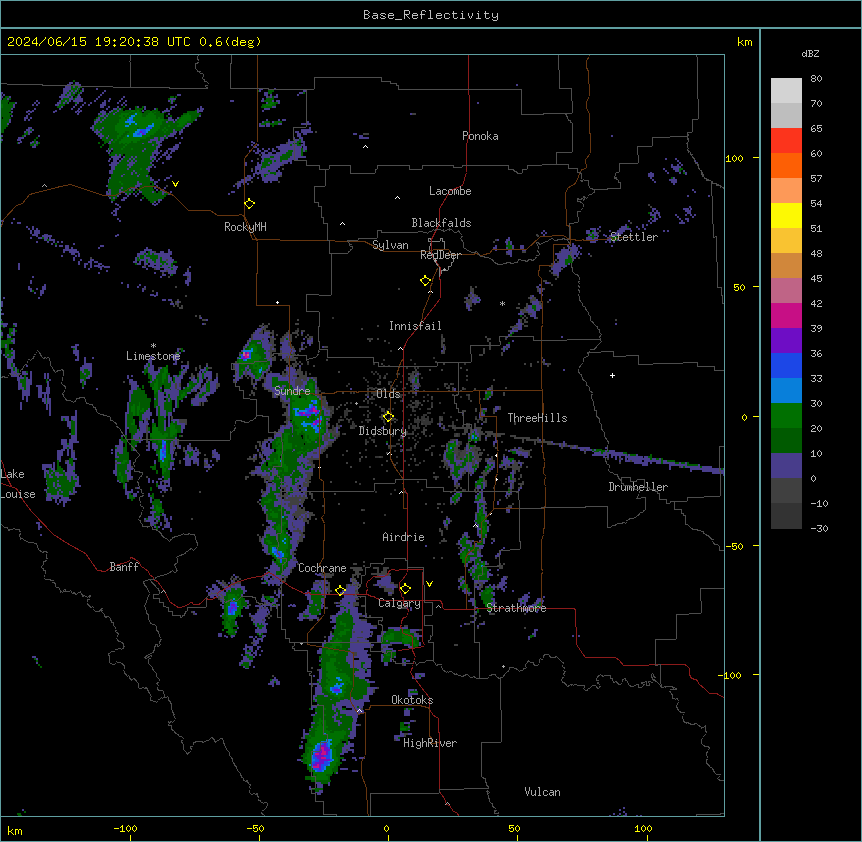This screenshot has width=862, height=842.
Task: Click the -10 value on dBZ legend
Action: 819,503
